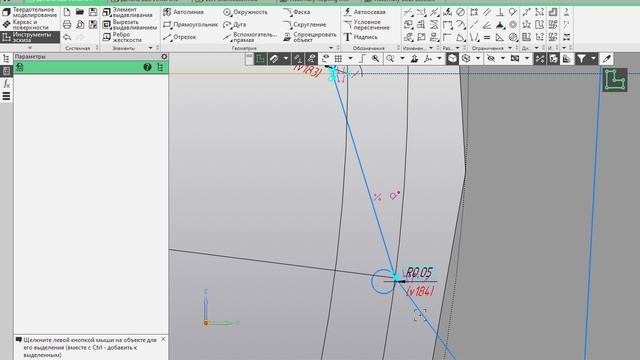Click the coordinate system origin marker
Viewport: 640px width, 360px height.
coord(206,323)
